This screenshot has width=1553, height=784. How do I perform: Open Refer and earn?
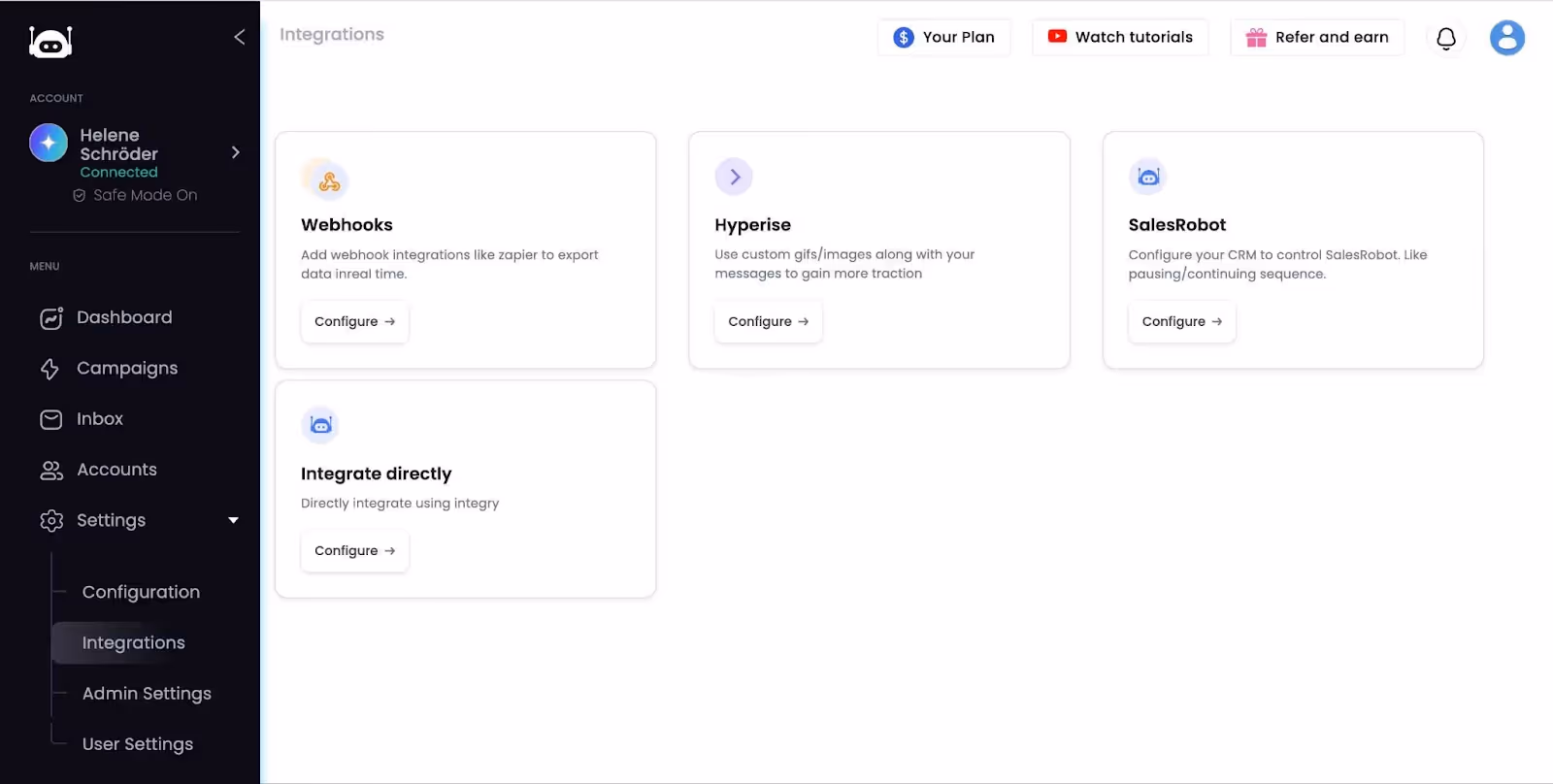point(1317,37)
